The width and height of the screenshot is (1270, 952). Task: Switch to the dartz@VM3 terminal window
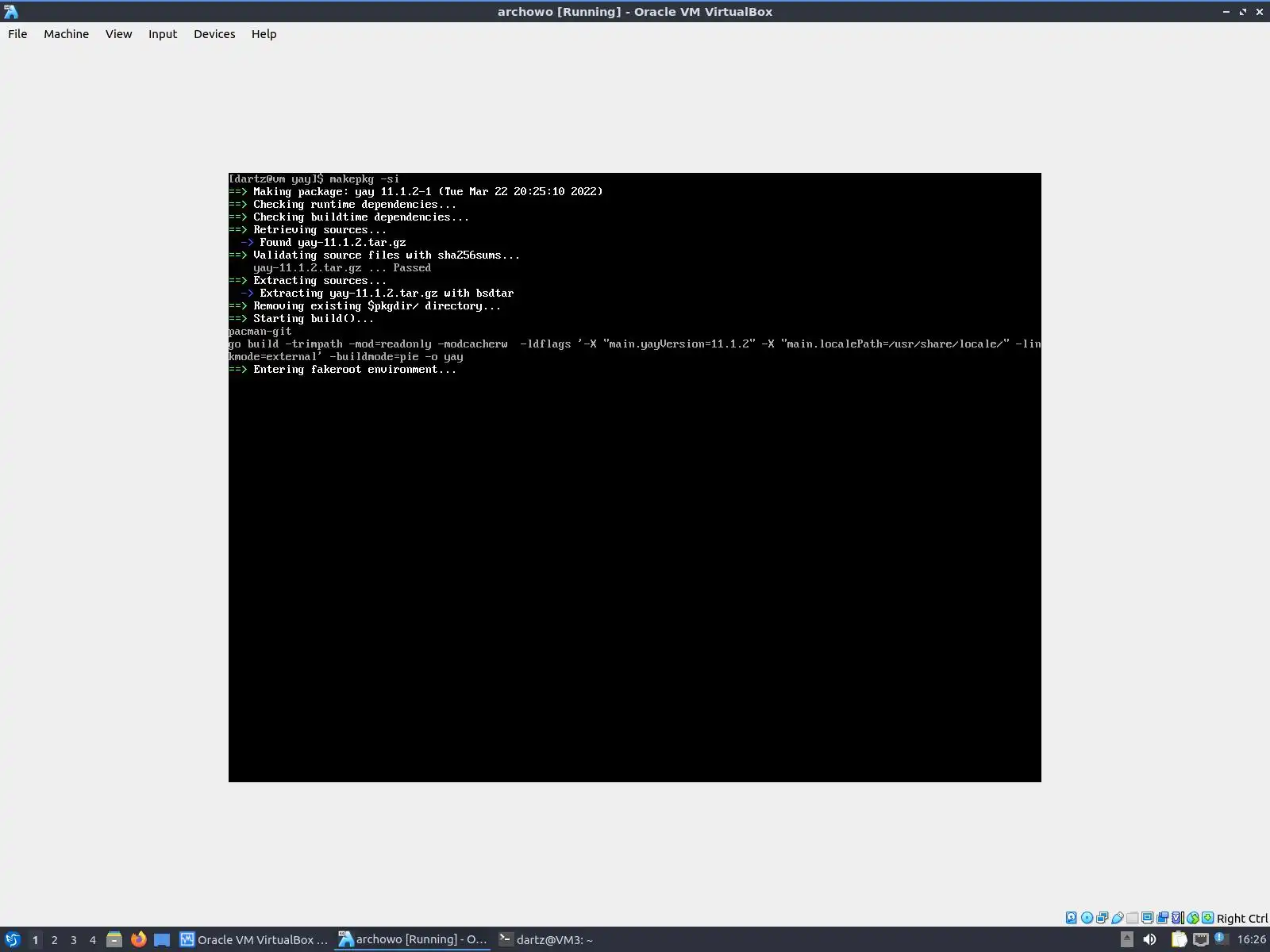click(x=546, y=940)
